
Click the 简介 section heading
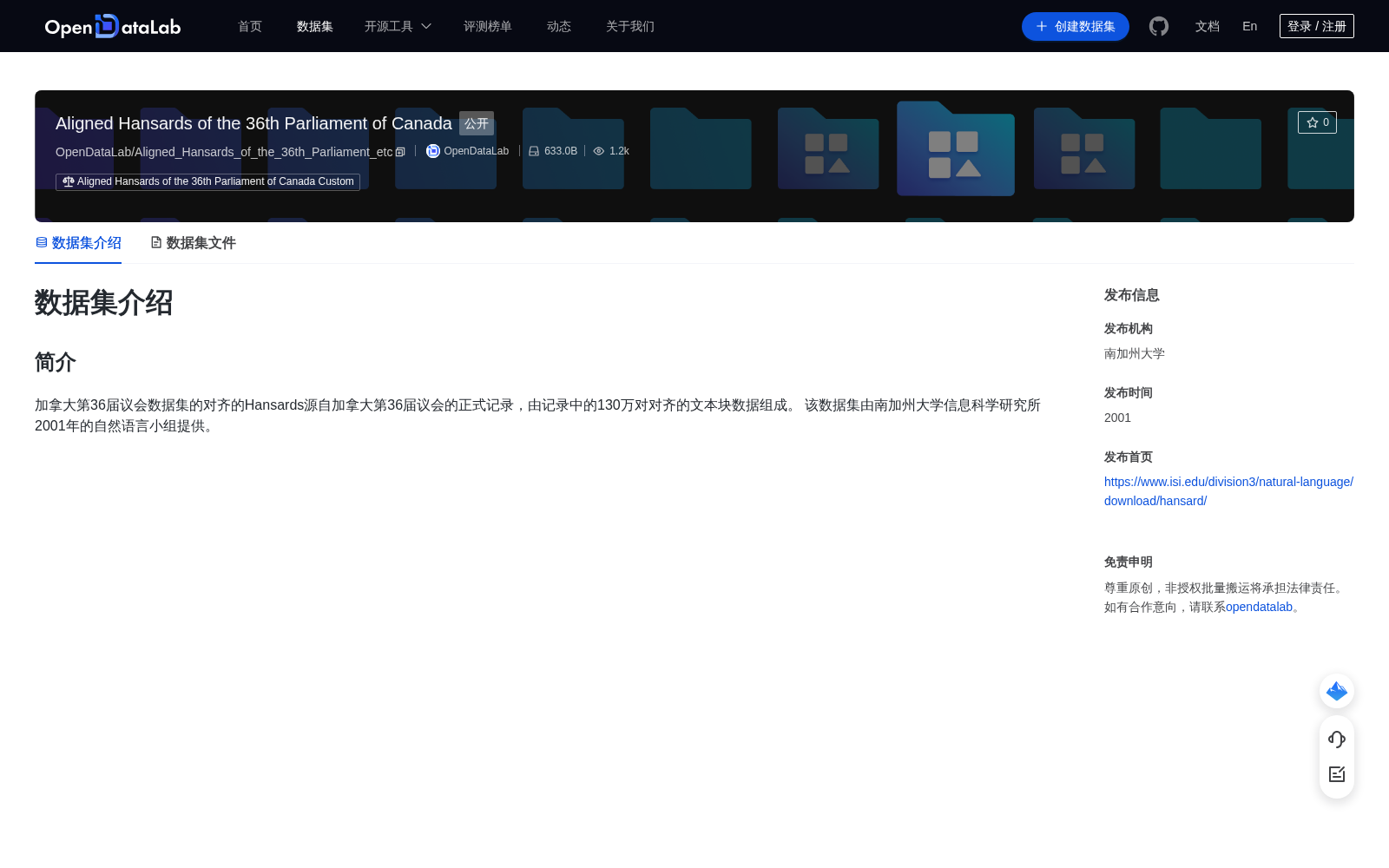click(56, 362)
